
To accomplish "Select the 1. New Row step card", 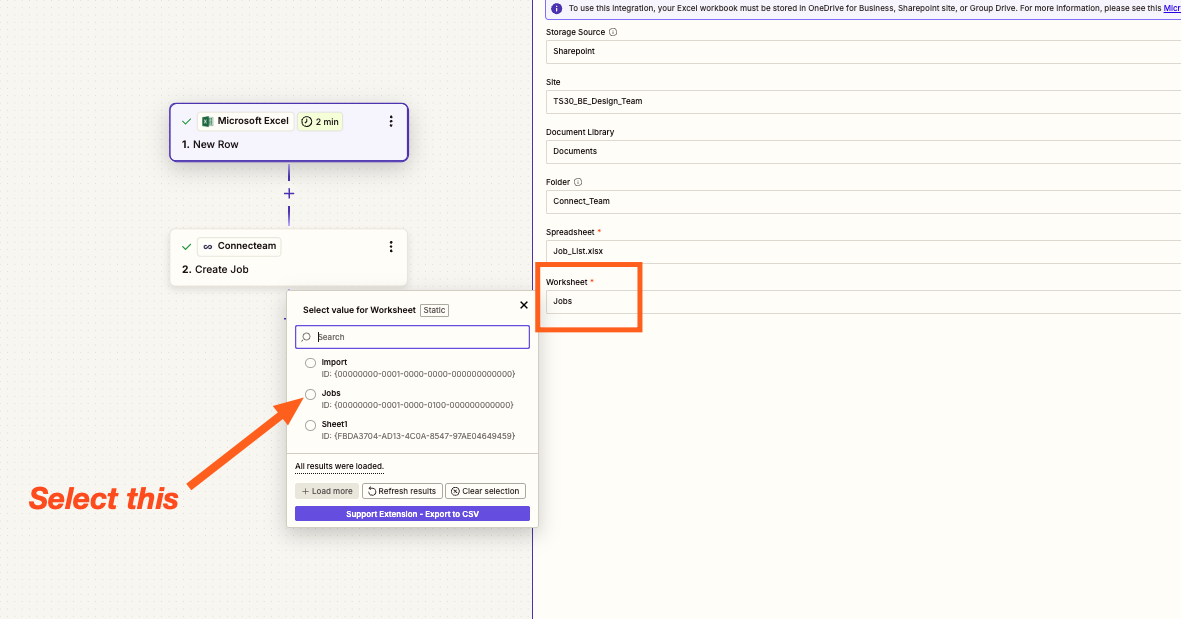I will point(289,133).
